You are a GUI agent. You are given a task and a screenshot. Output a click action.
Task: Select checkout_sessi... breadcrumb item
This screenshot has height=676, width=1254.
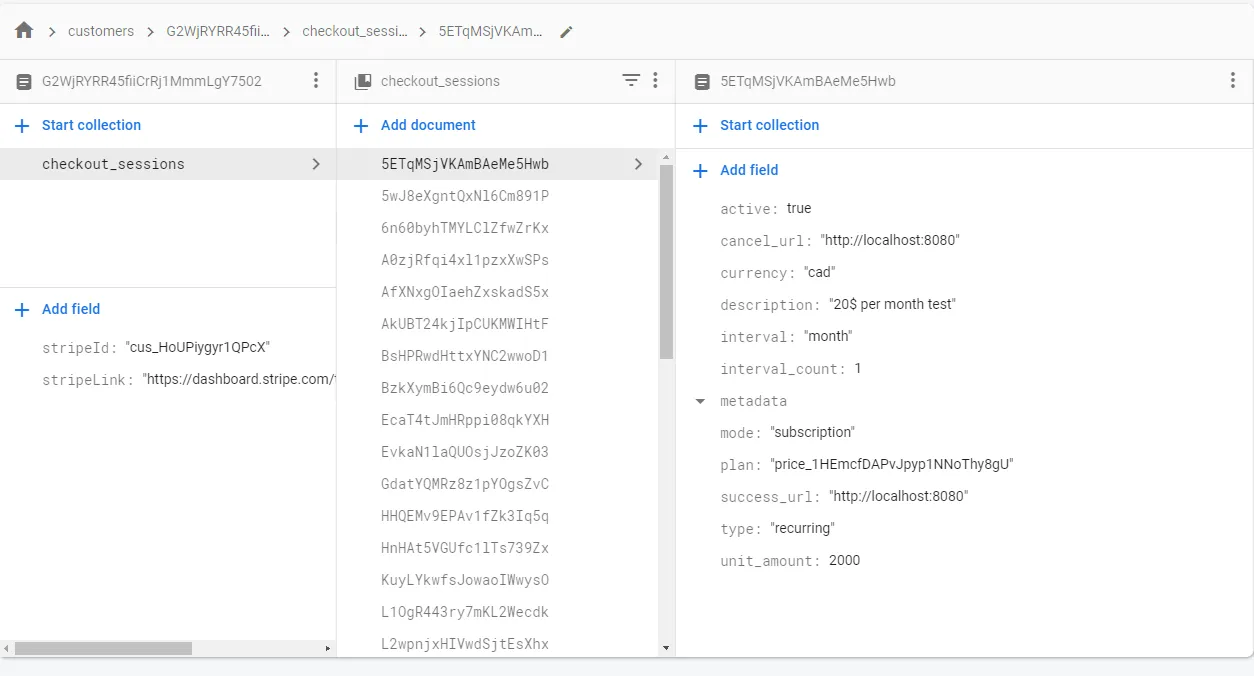pos(355,31)
